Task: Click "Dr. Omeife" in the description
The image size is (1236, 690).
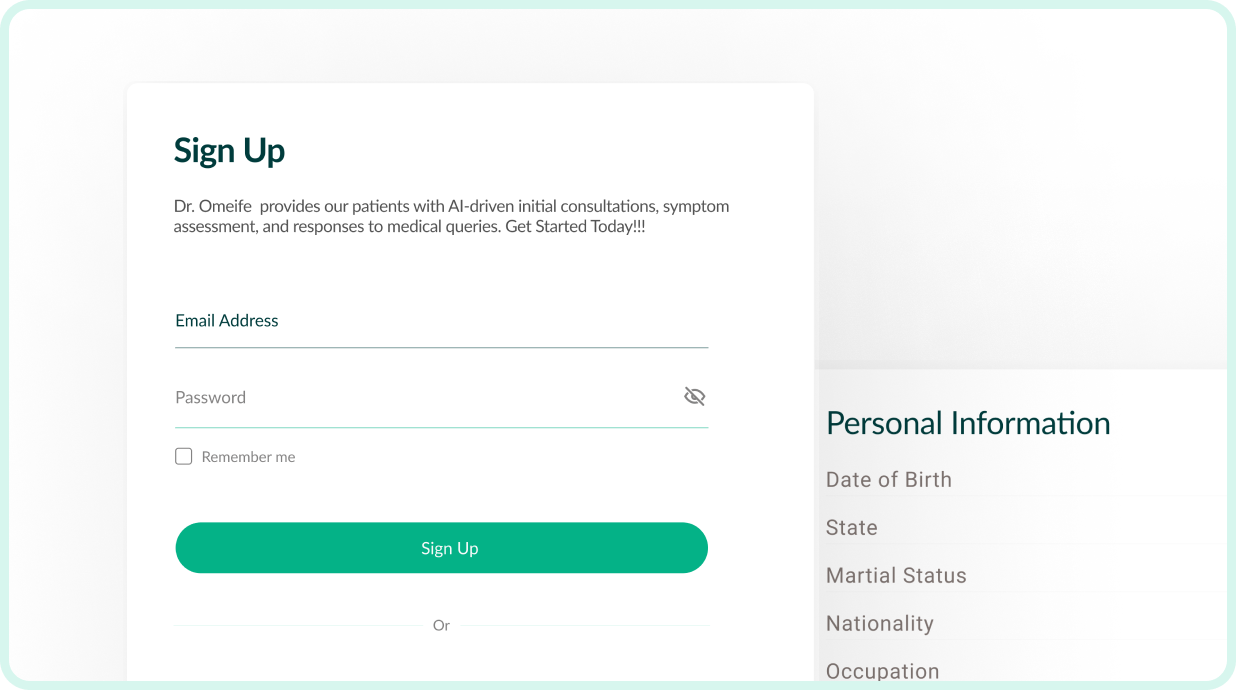Action: tap(212, 207)
